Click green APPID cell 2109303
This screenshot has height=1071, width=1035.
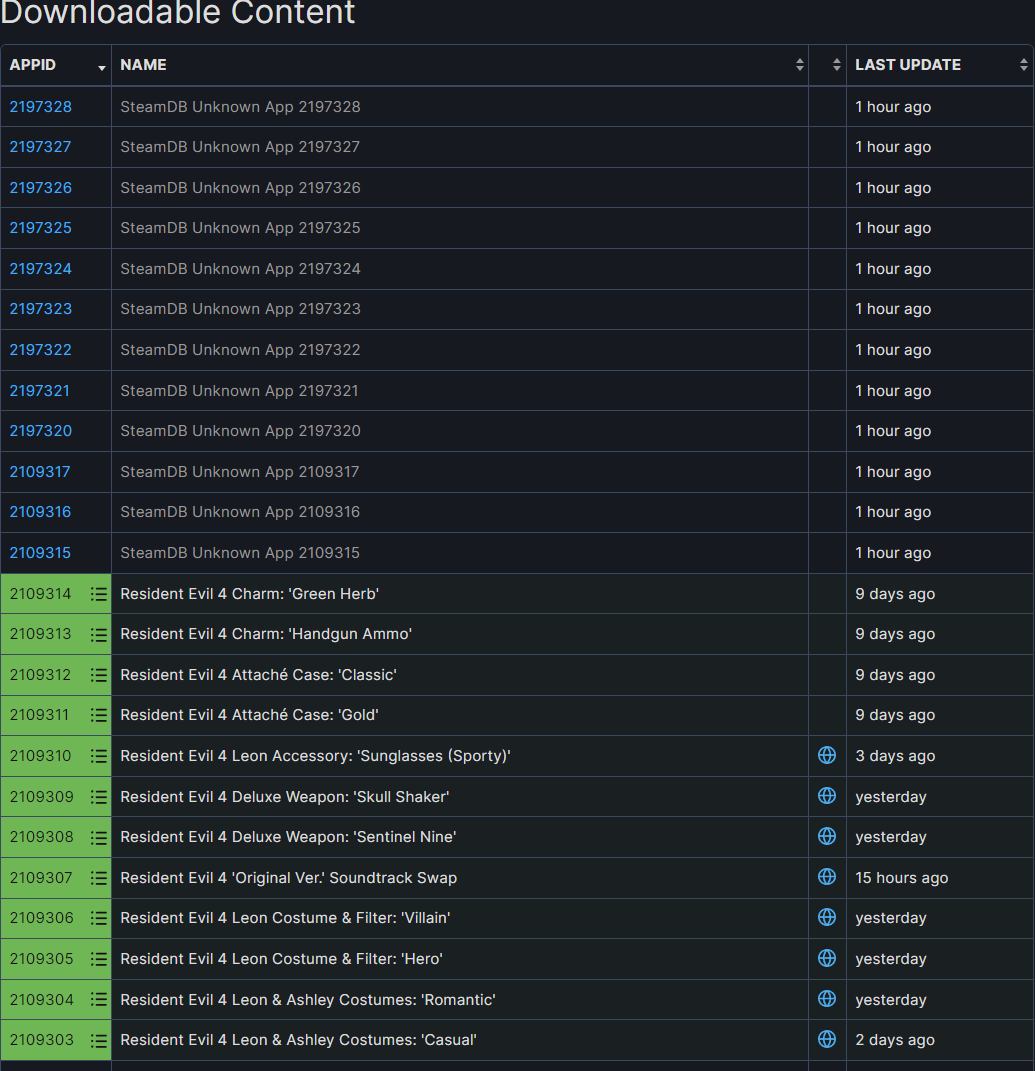tap(56, 1040)
